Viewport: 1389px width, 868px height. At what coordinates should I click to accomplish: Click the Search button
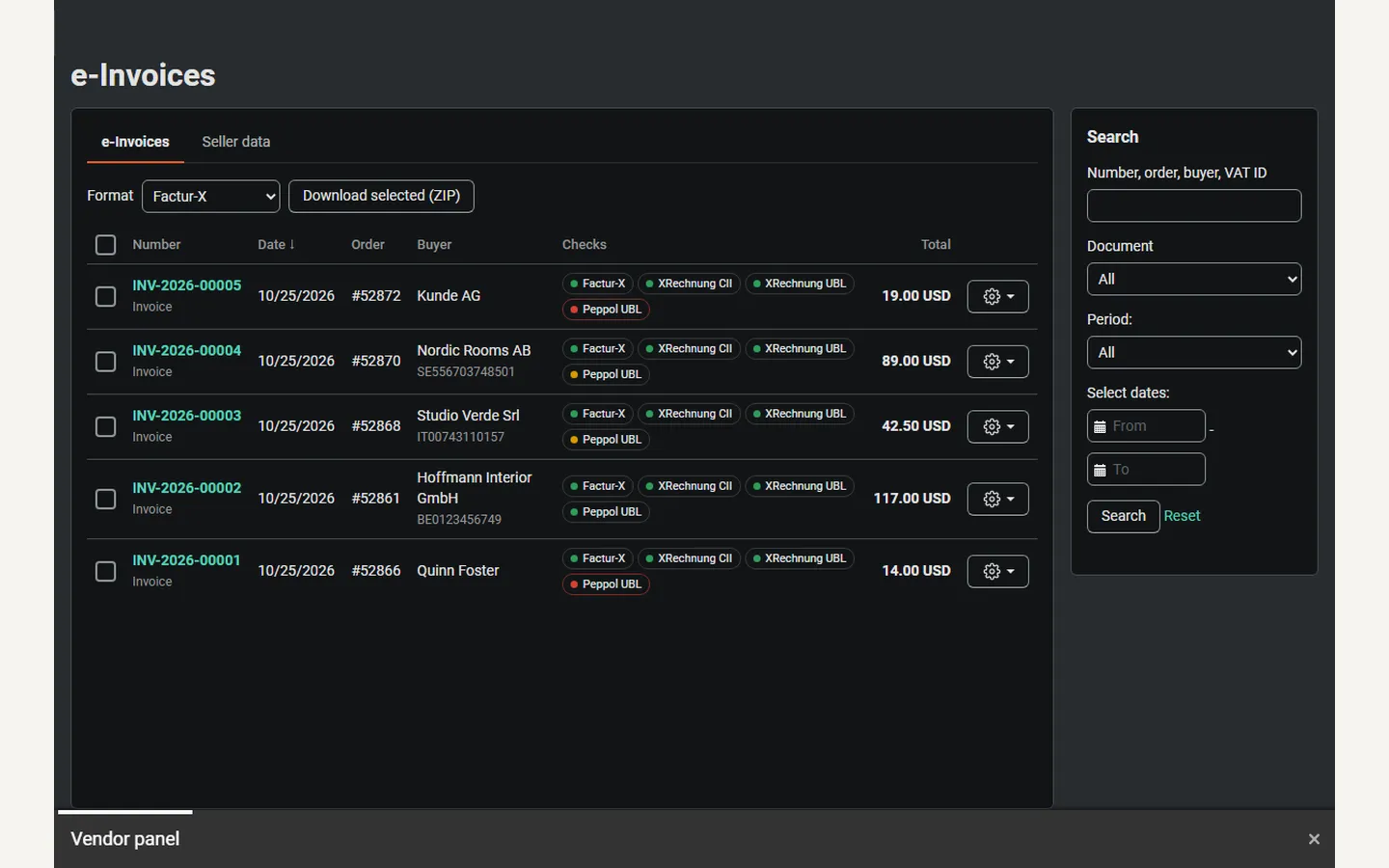tap(1124, 516)
